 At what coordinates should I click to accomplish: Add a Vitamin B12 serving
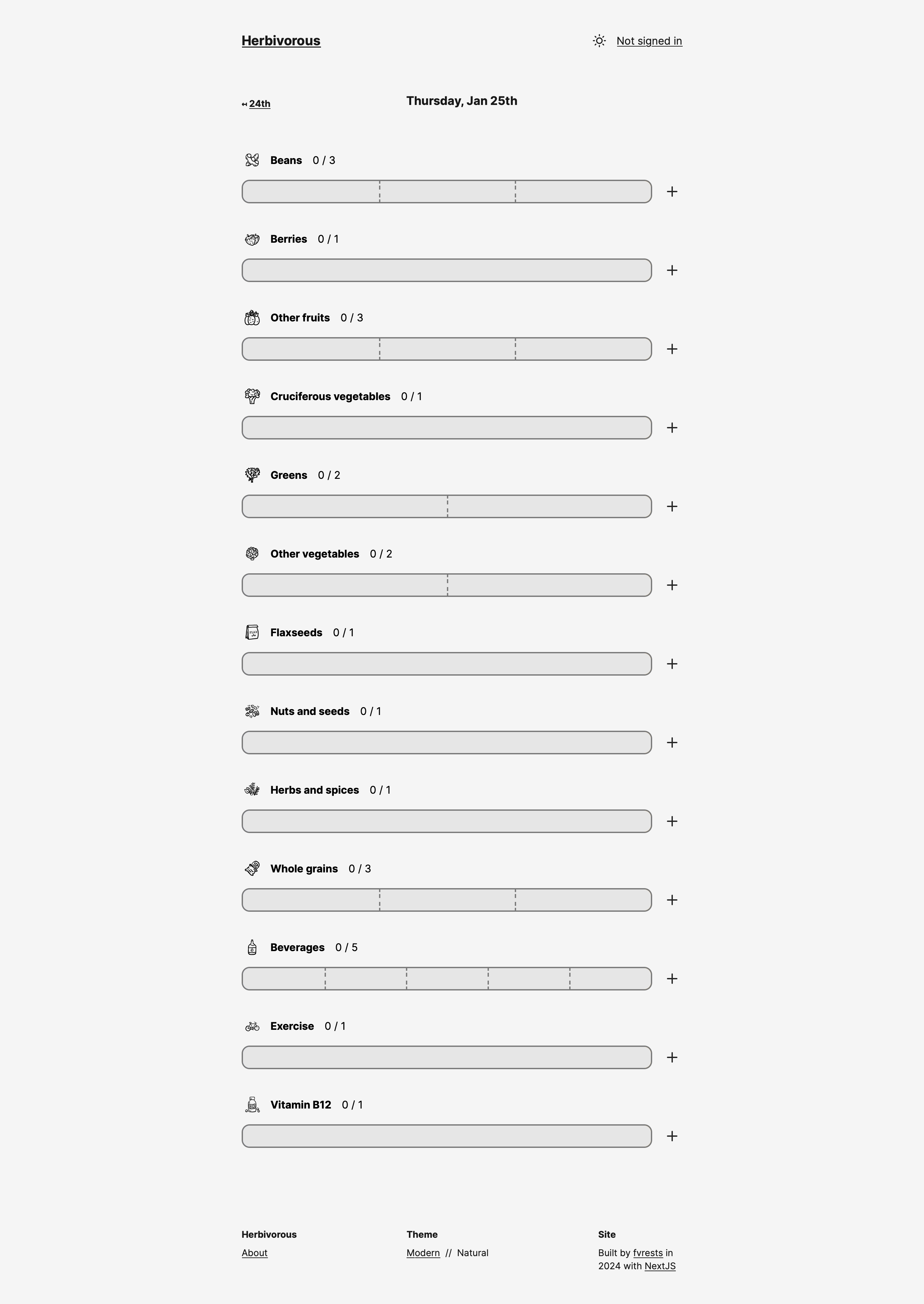pos(672,1136)
